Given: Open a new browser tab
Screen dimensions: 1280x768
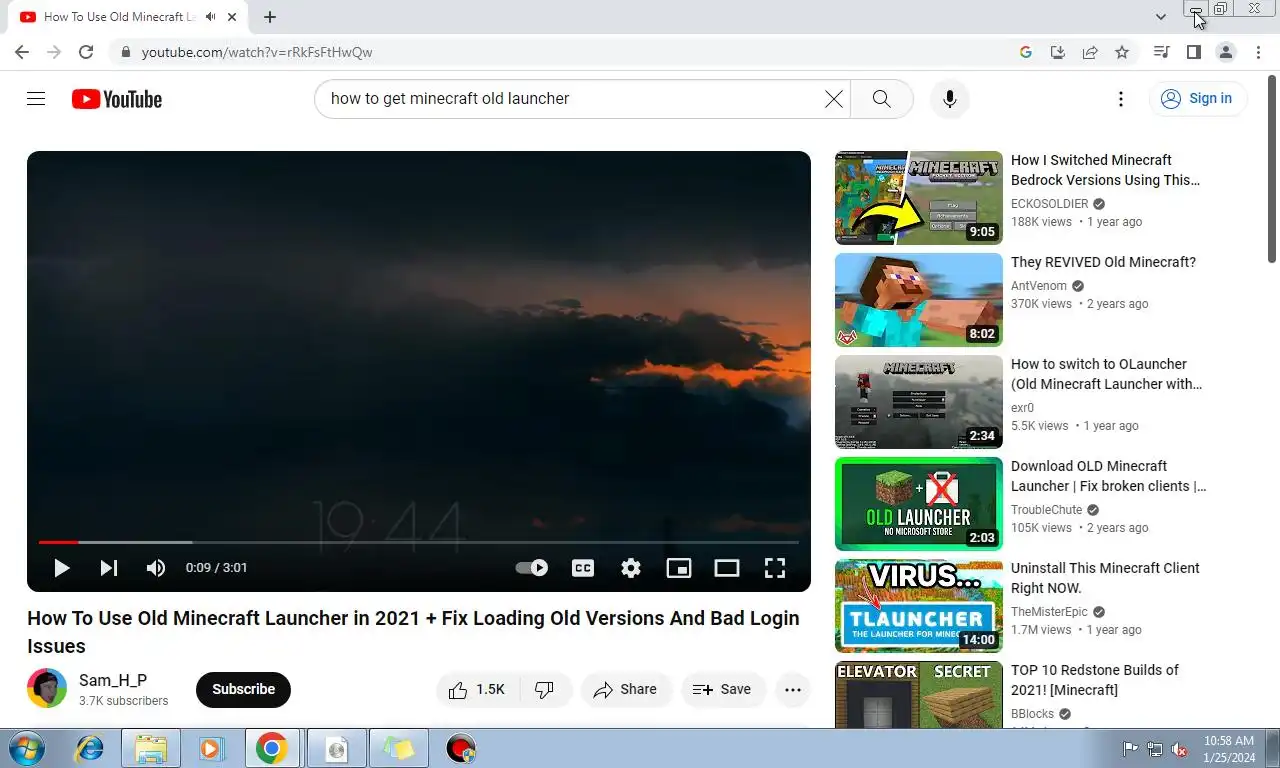Looking at the screenshot, I should [270, 17].
